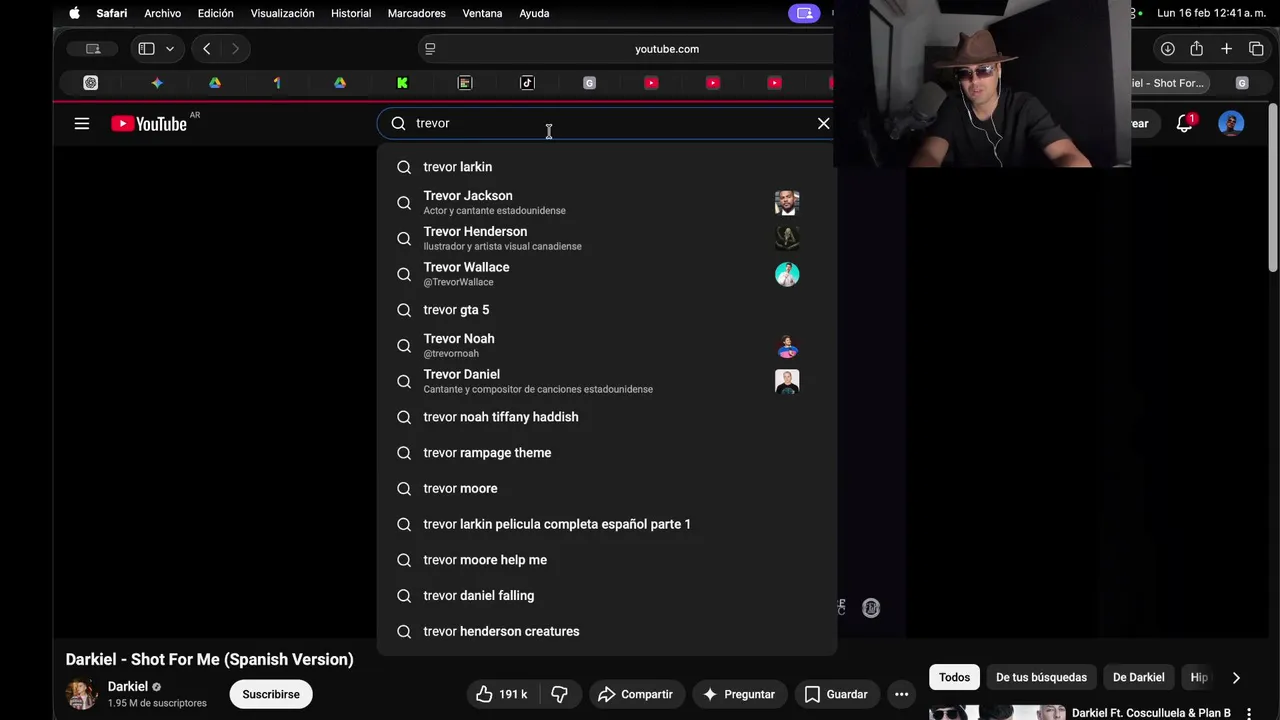This screenshot has width=1280, height=720.
Task: Switch to the Gemini sparkle tab
Action: tap(157, 83)
